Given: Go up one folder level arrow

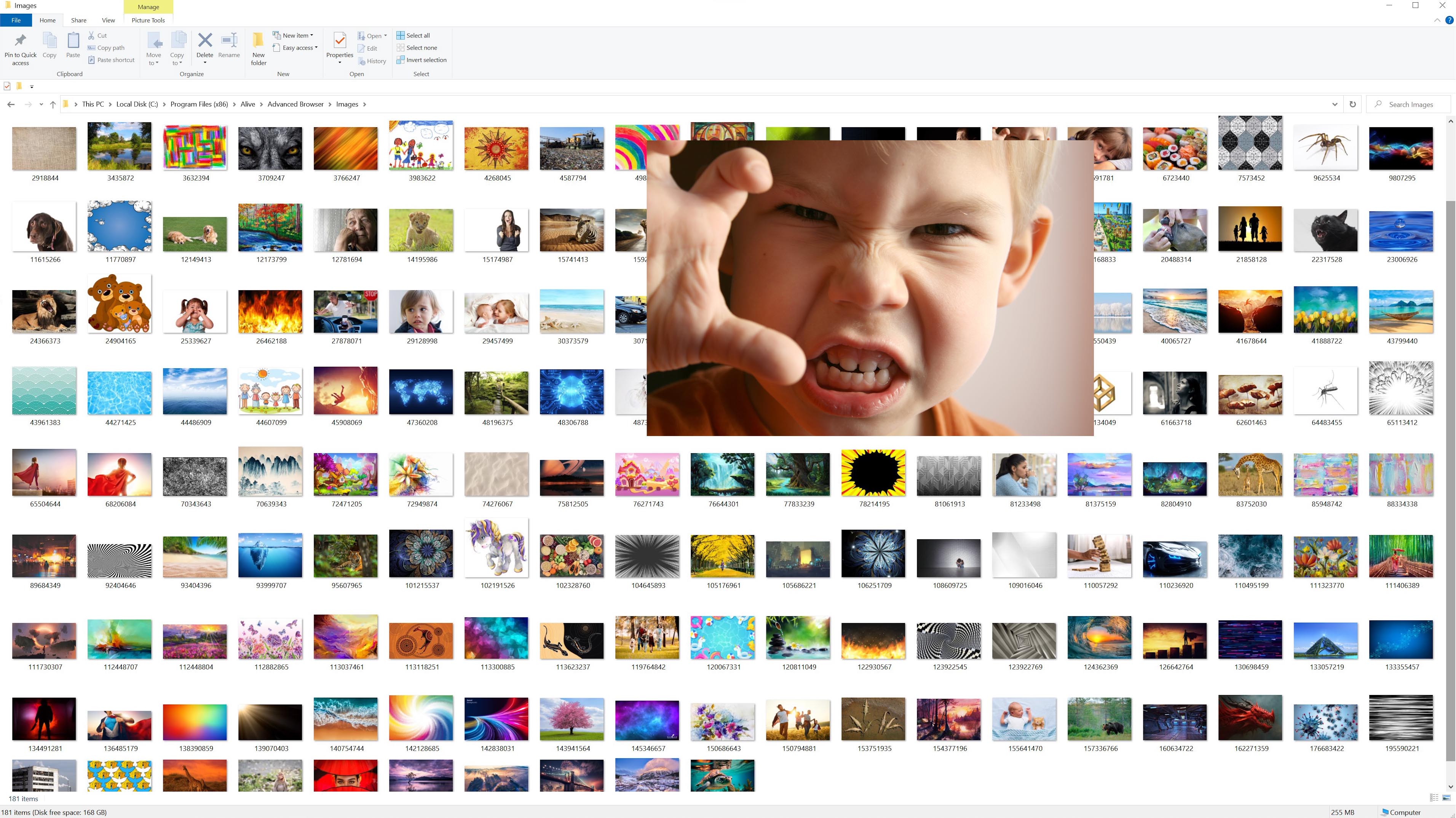Looking at the screenshot, I should tap(53, 104).
